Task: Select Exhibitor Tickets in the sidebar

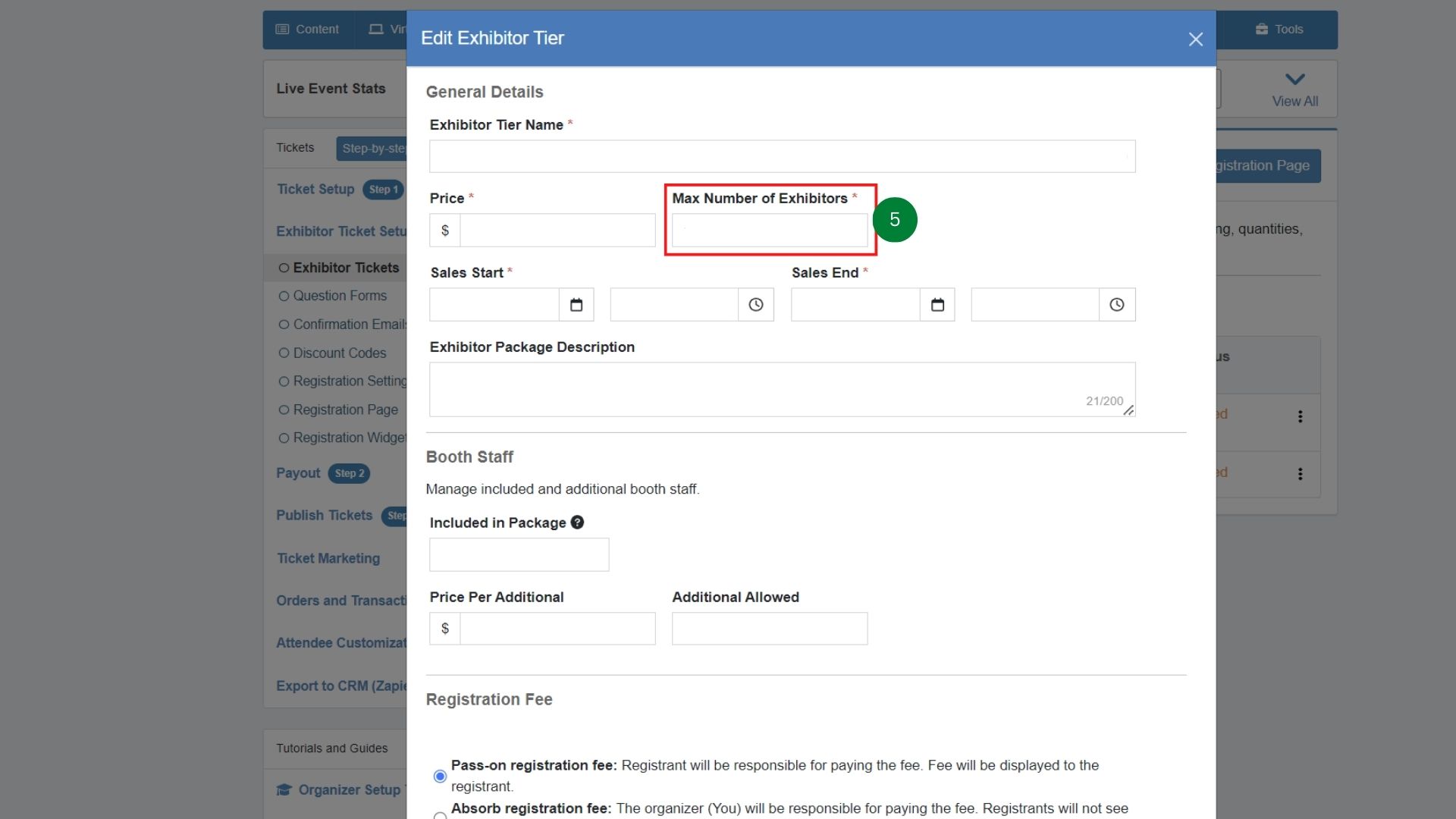Action: click(345, 268)
